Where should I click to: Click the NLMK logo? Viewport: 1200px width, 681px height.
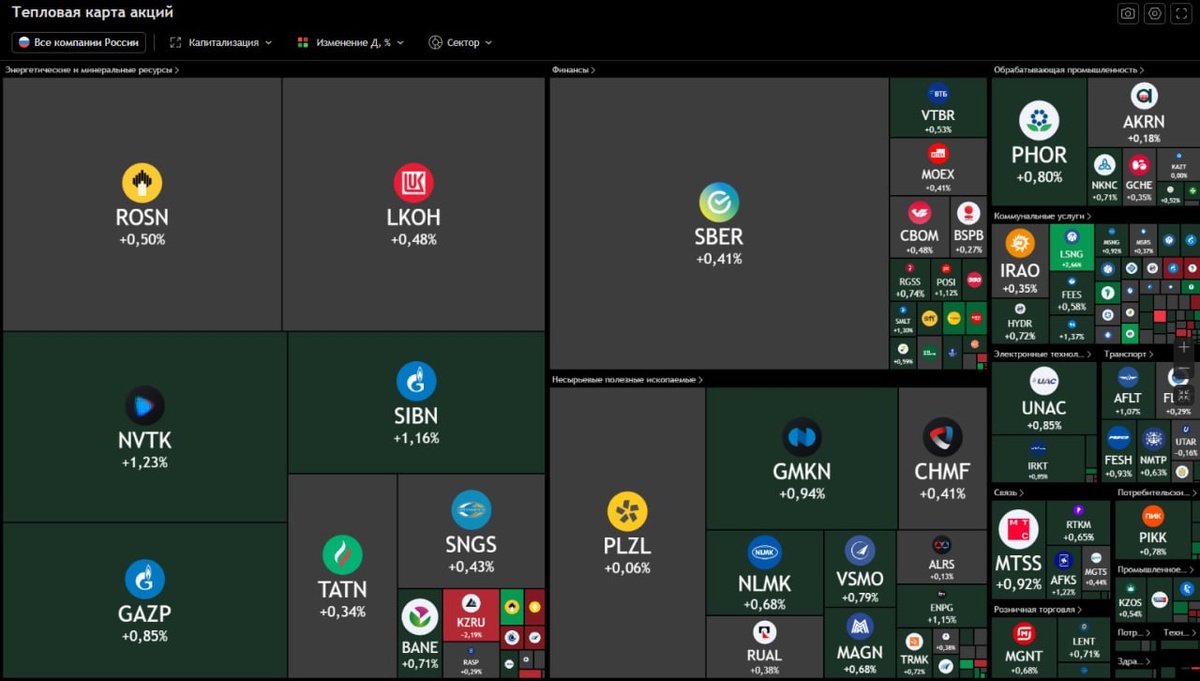coord(765,552)
